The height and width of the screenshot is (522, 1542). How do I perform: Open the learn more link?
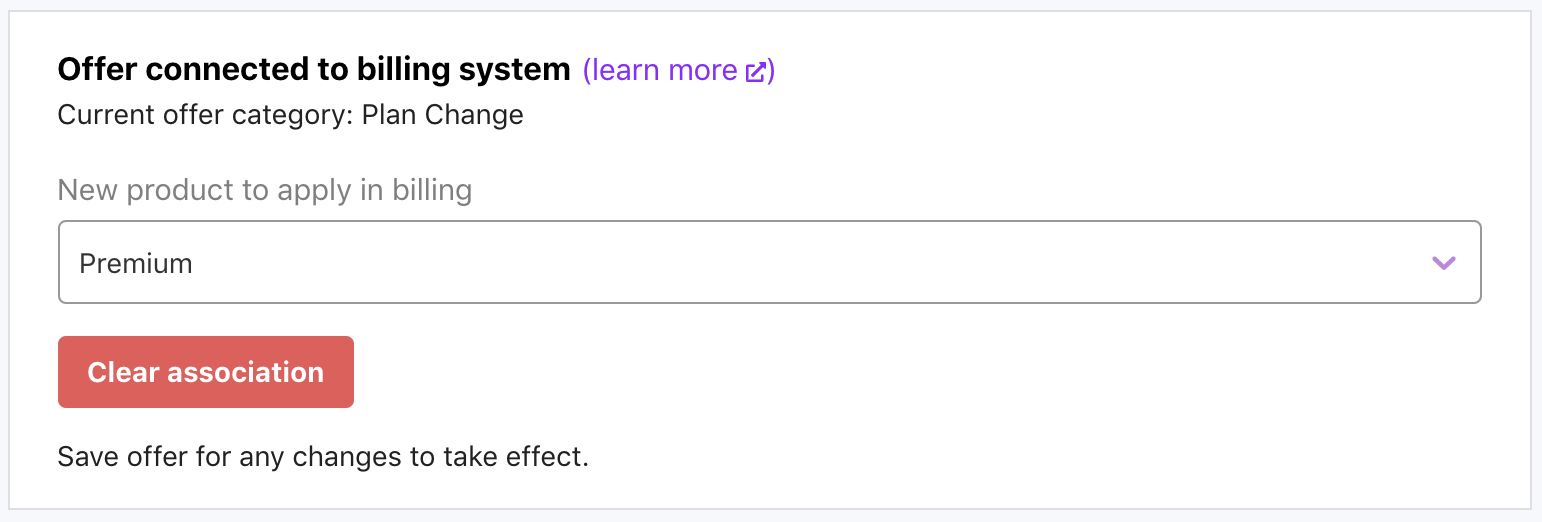pos(660,70)
